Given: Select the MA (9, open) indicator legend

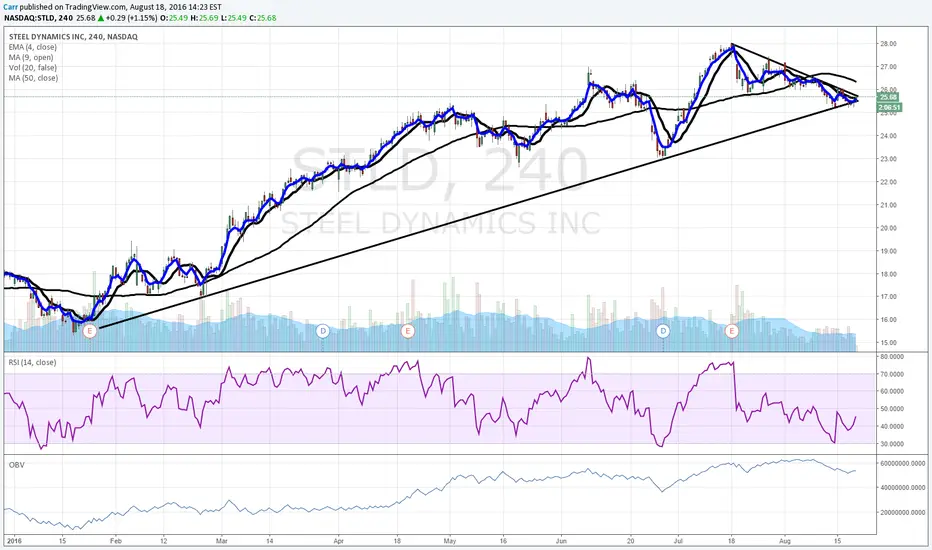Looking at the screenshot, I should (31, 57).
